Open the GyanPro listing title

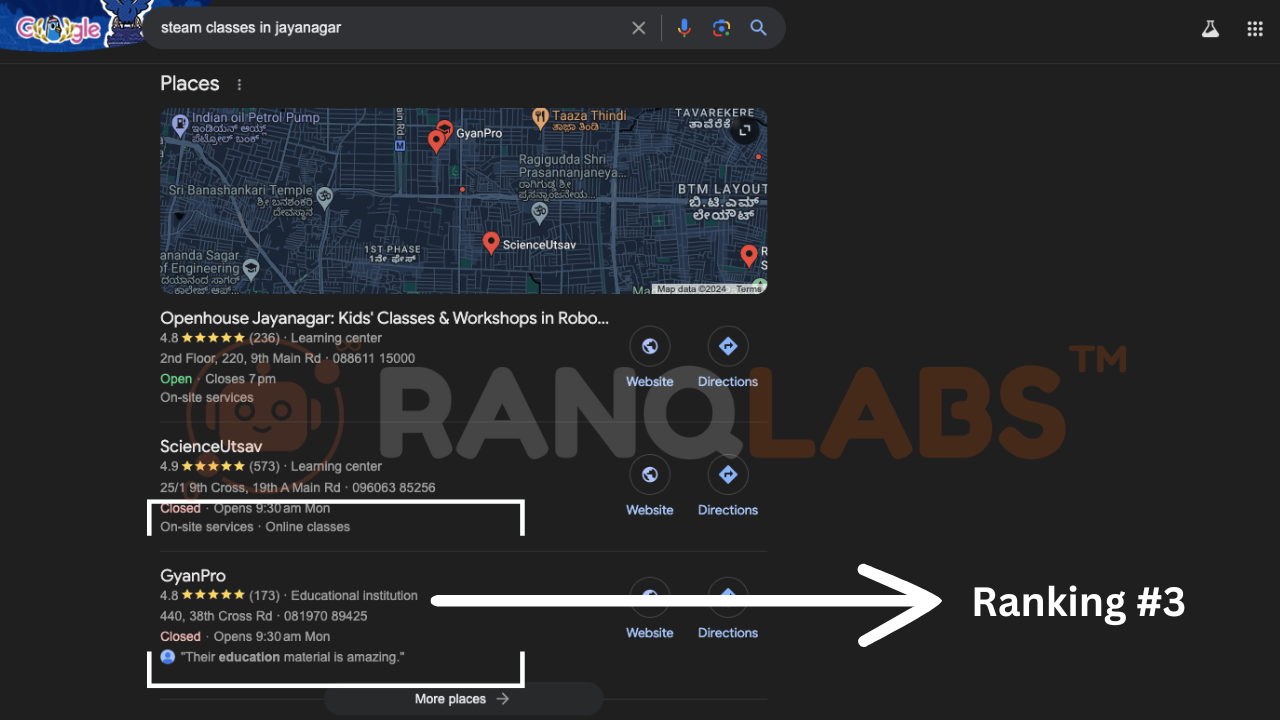[x=193, y=576]
